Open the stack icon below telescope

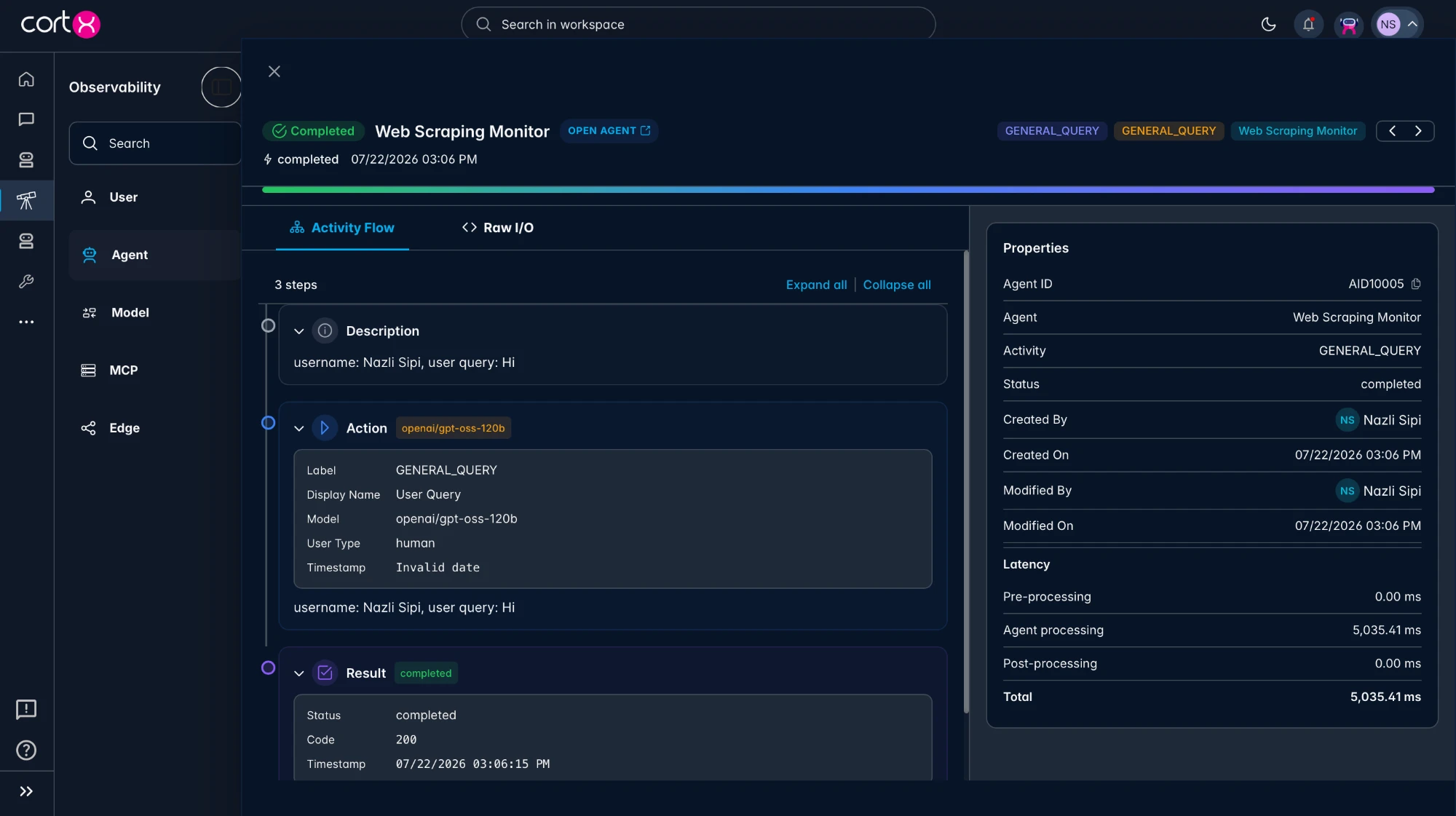26,241
